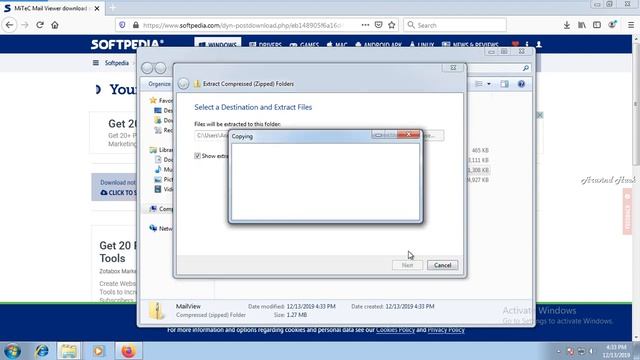Close the Copying dialog
The width and height of the screenshot is (640, 360).
click(x=408, y=135)
